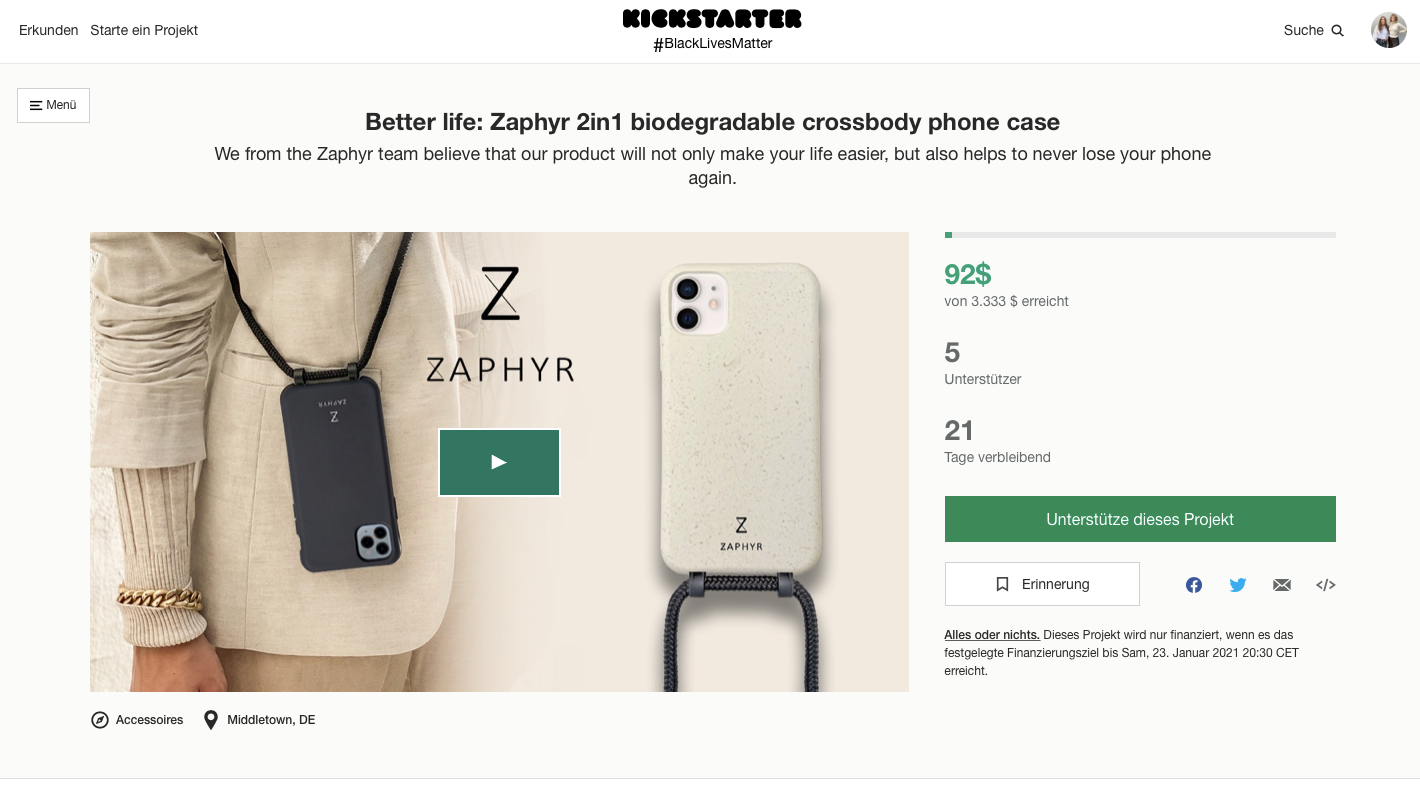Click the Accessoires category link
Image resolution: width=1420 pixels, height=785 pixels.
pyautogui.click(x=150, y=720)
